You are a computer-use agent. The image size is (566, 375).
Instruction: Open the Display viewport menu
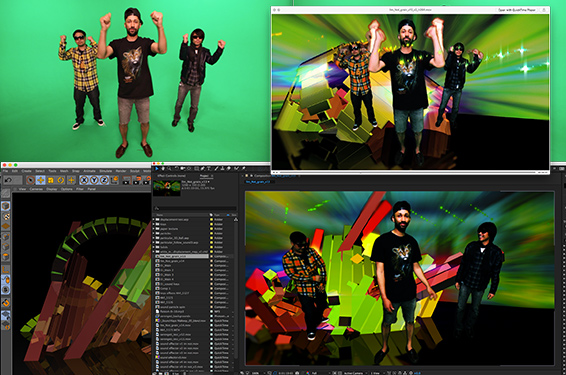[52, 189]
